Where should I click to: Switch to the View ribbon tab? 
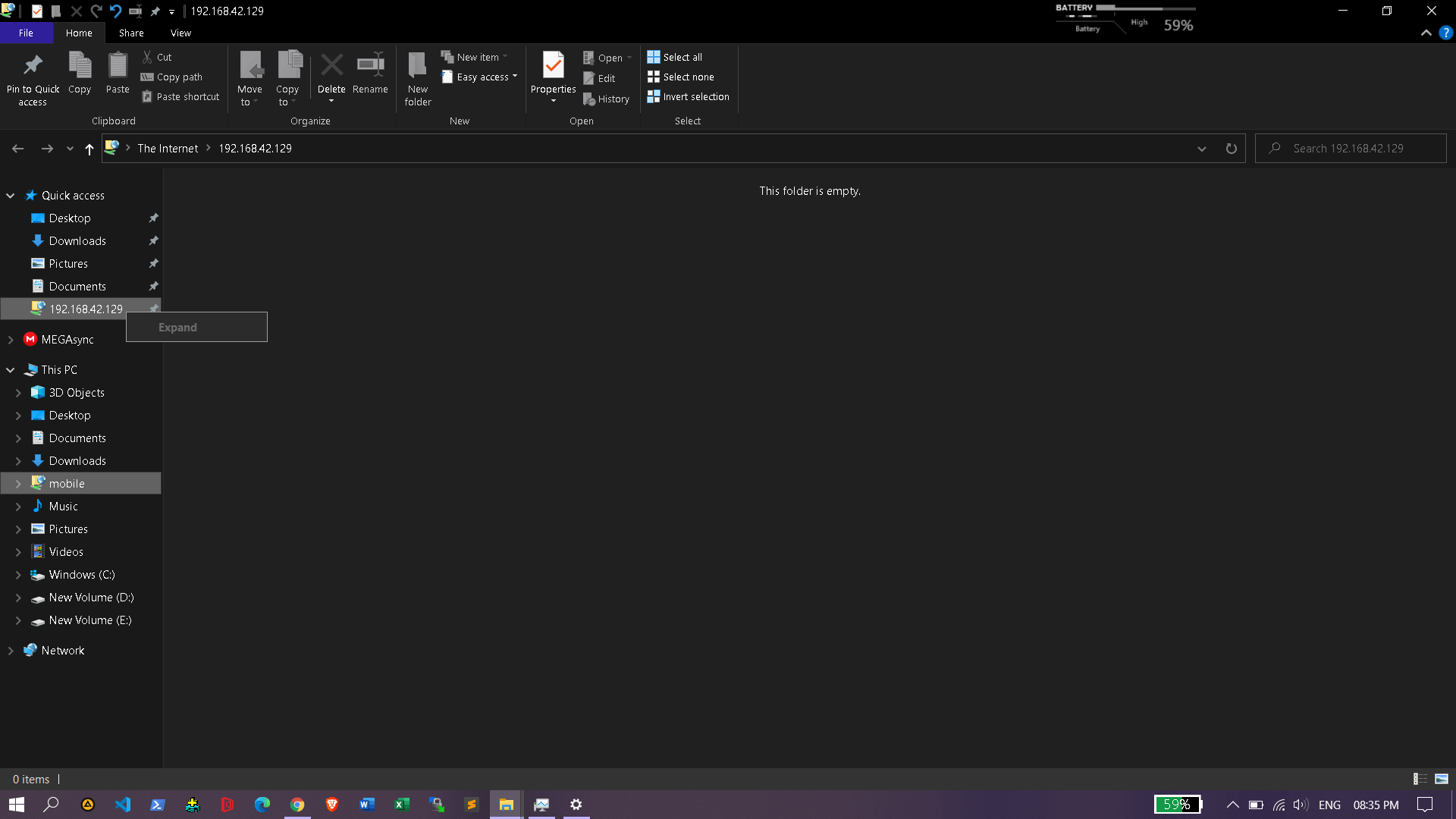(x=181, y=33)
